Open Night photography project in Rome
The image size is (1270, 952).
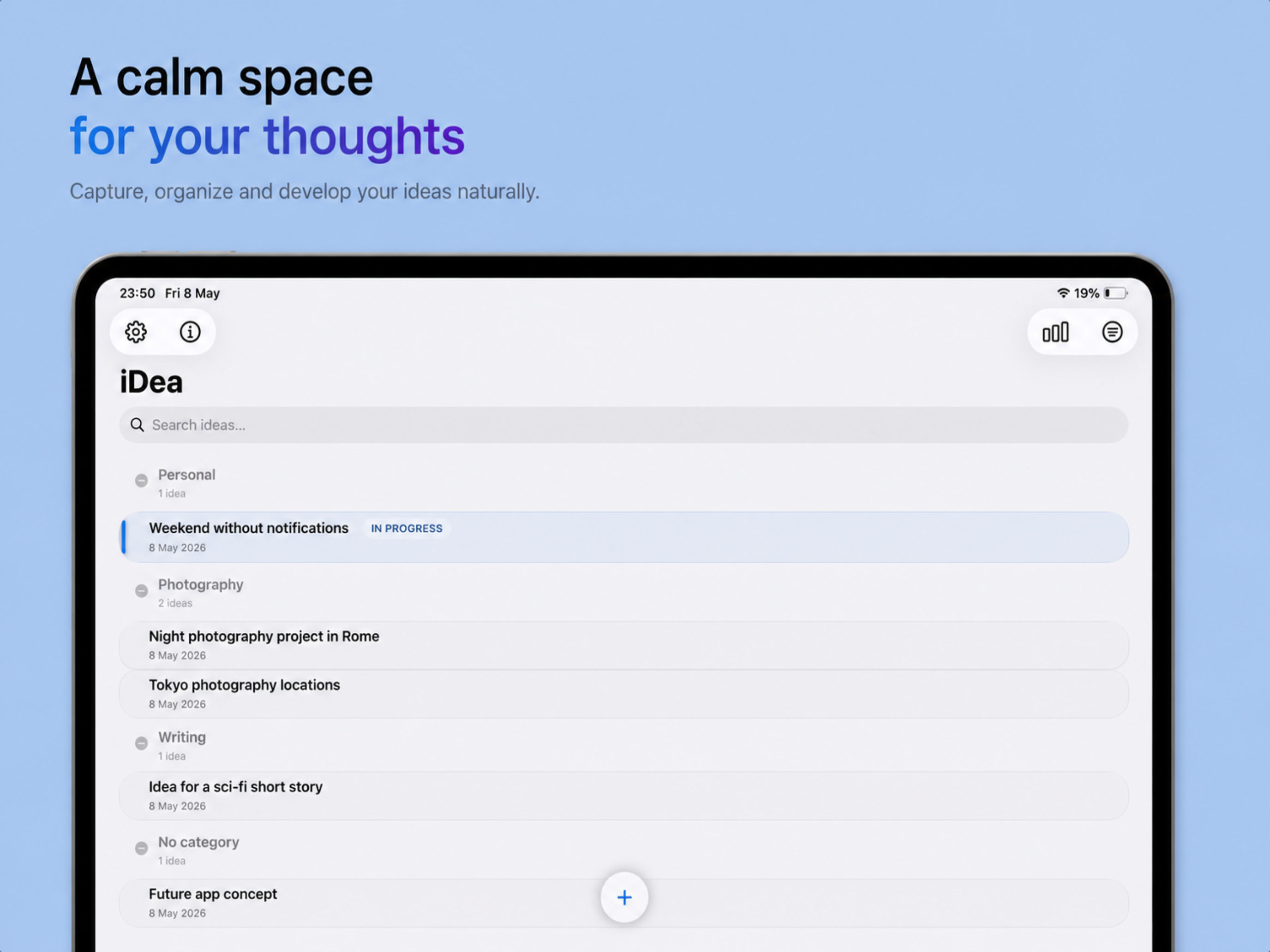624,645
